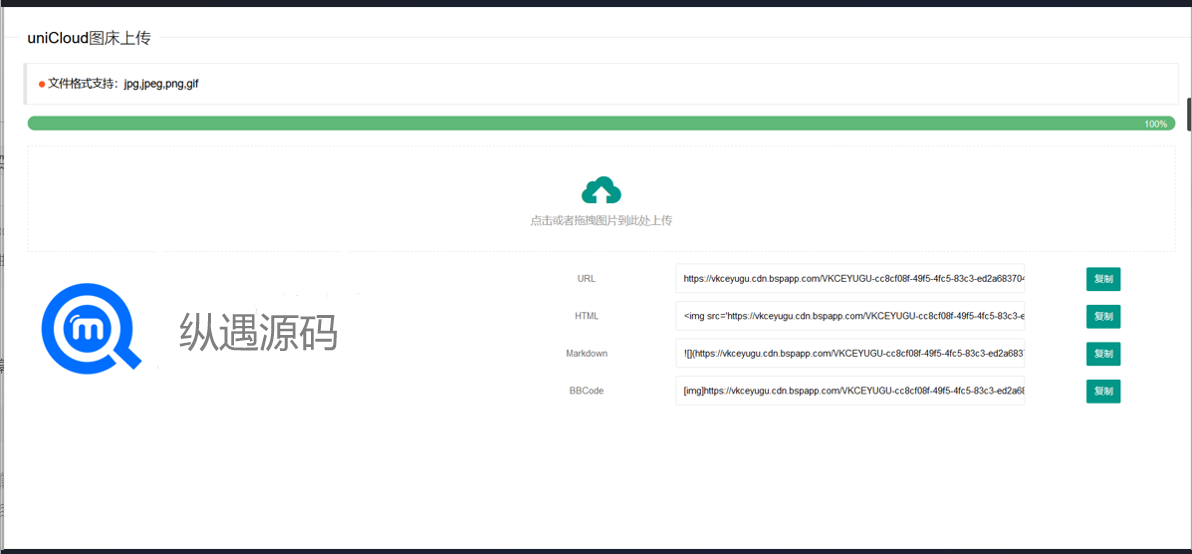This screenshot has height=554, width=1192.
Task: Focus the URL text field
Action: coord(850,279)
